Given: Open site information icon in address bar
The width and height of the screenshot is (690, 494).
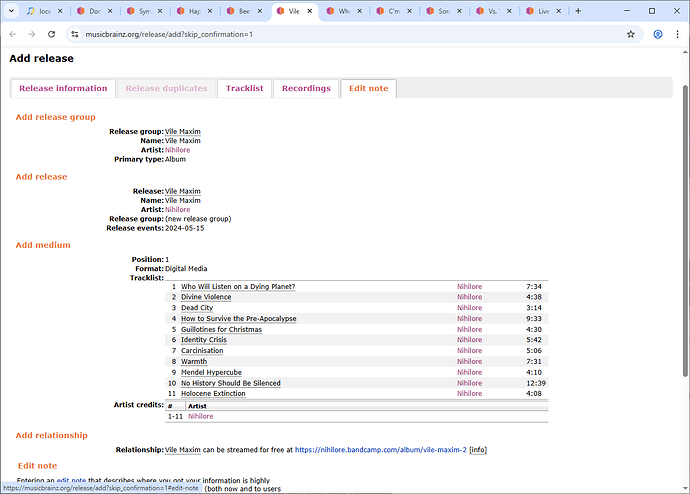Looking at the screenshot, I should tap(75, 34).
